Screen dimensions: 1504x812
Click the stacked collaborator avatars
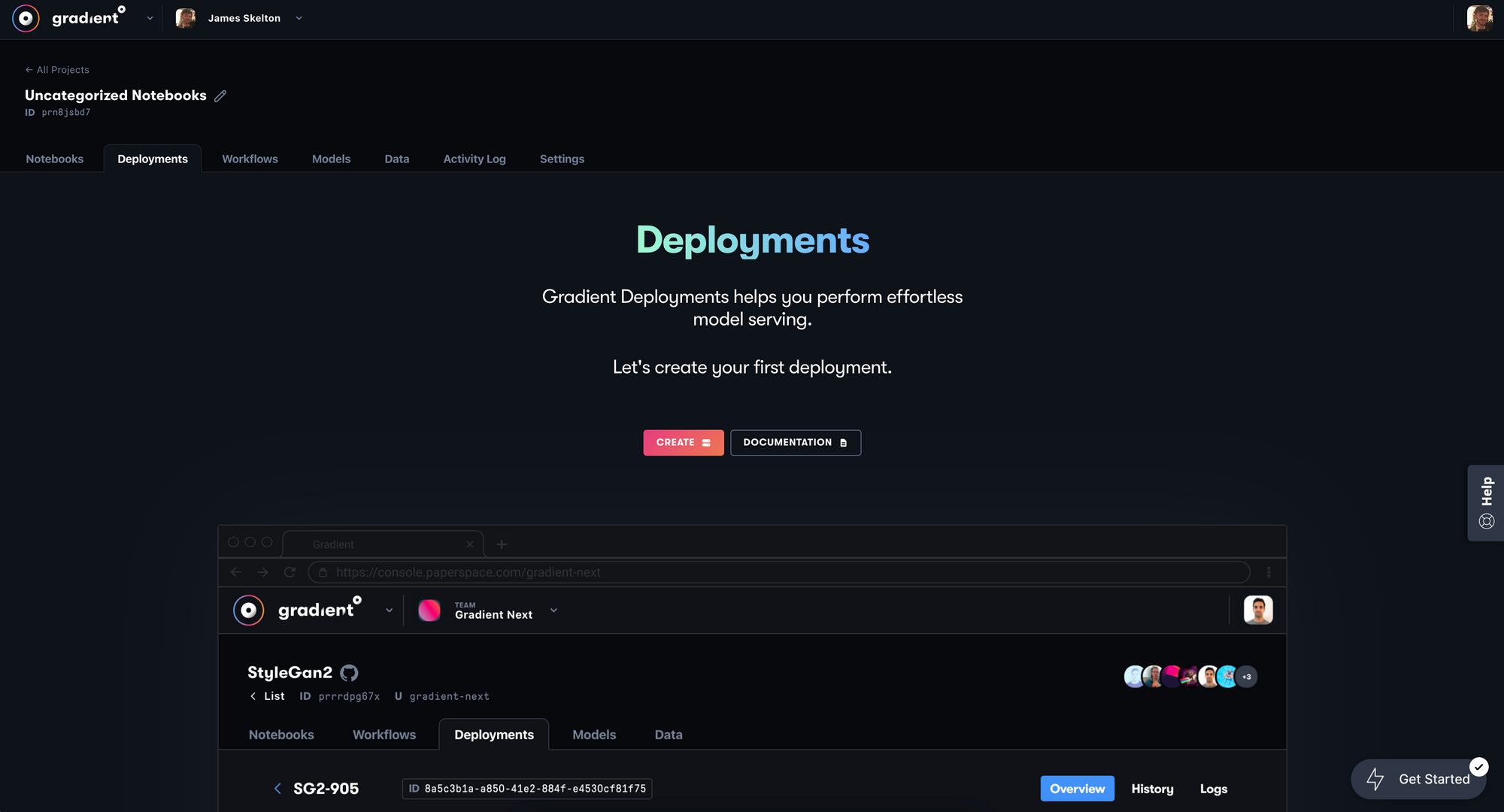click(x=1190, y=677)
